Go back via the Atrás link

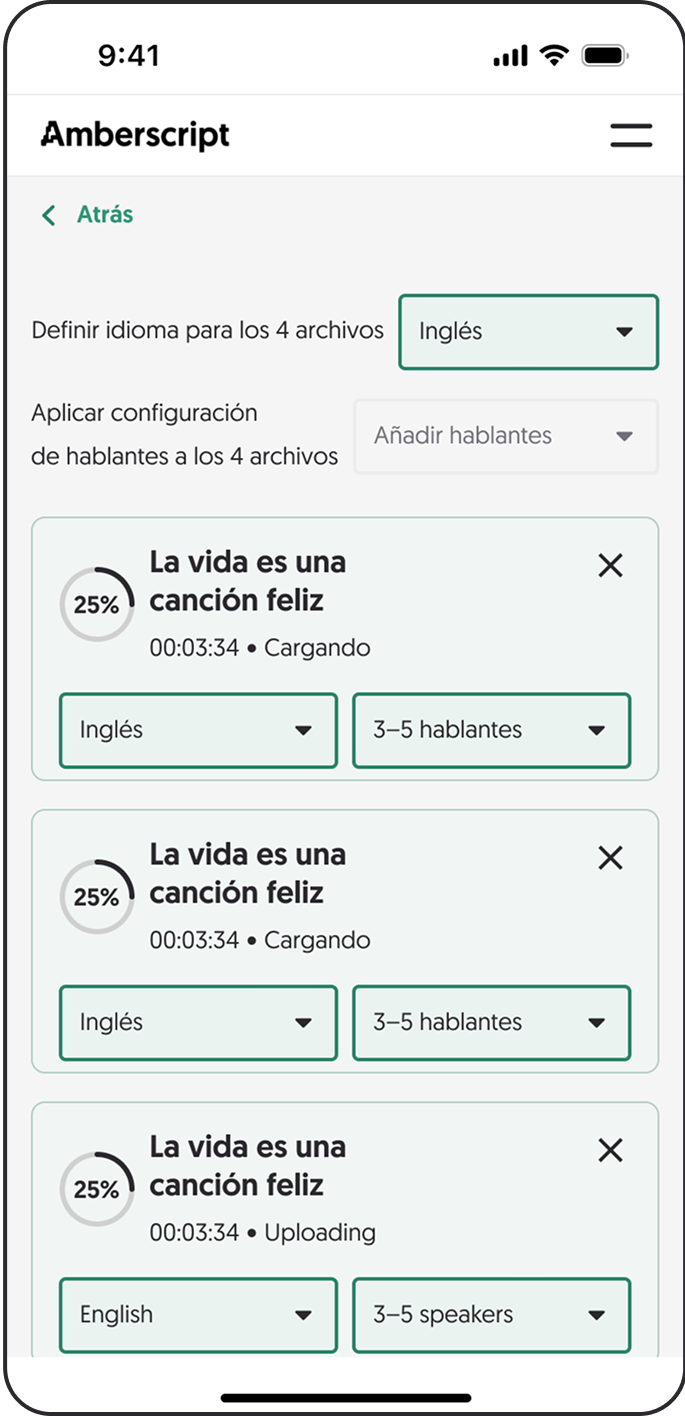point(105,215)
